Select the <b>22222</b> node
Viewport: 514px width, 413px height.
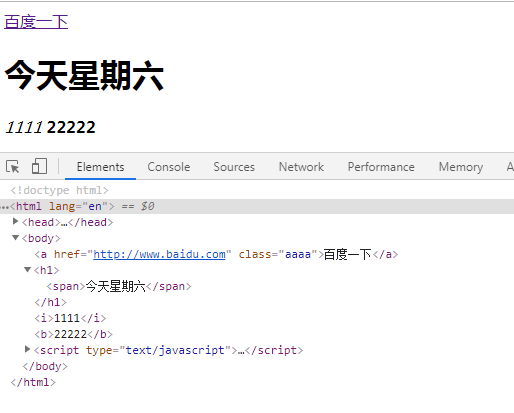coord(73,334)
